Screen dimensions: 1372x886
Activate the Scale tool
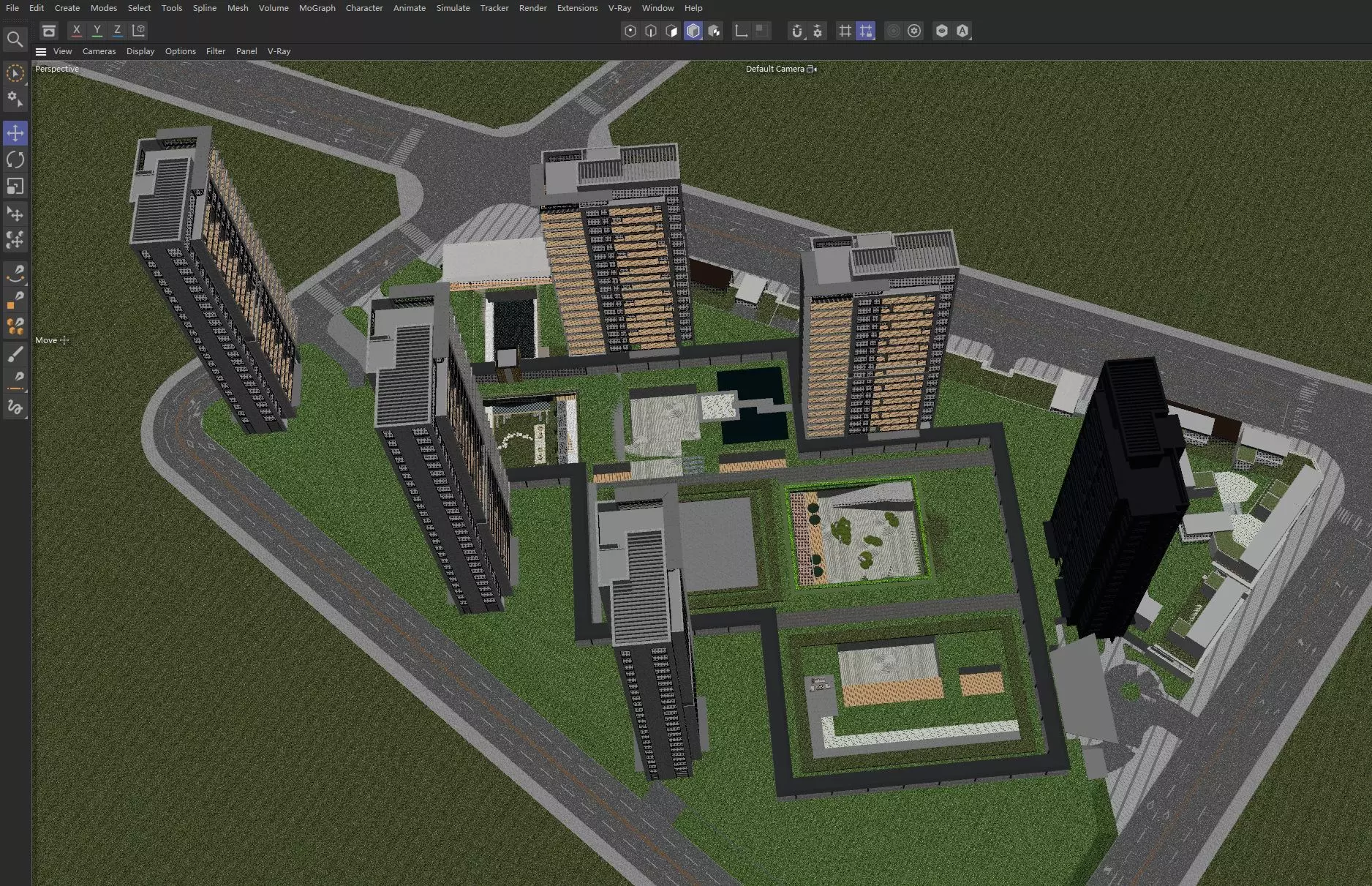(15, 187)
